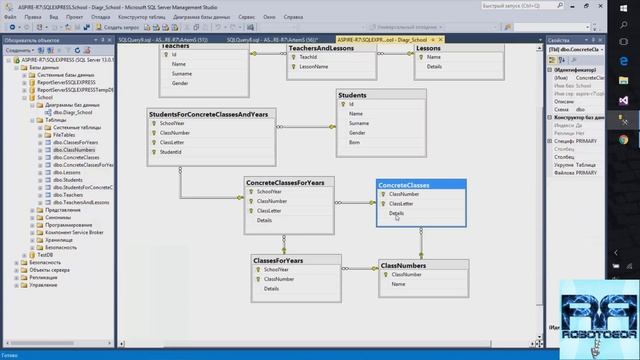Image resolution: width=640 pixels, height=360 pixels.
Task: Expand the TestDB database node
Action: [x=24, y=255]
